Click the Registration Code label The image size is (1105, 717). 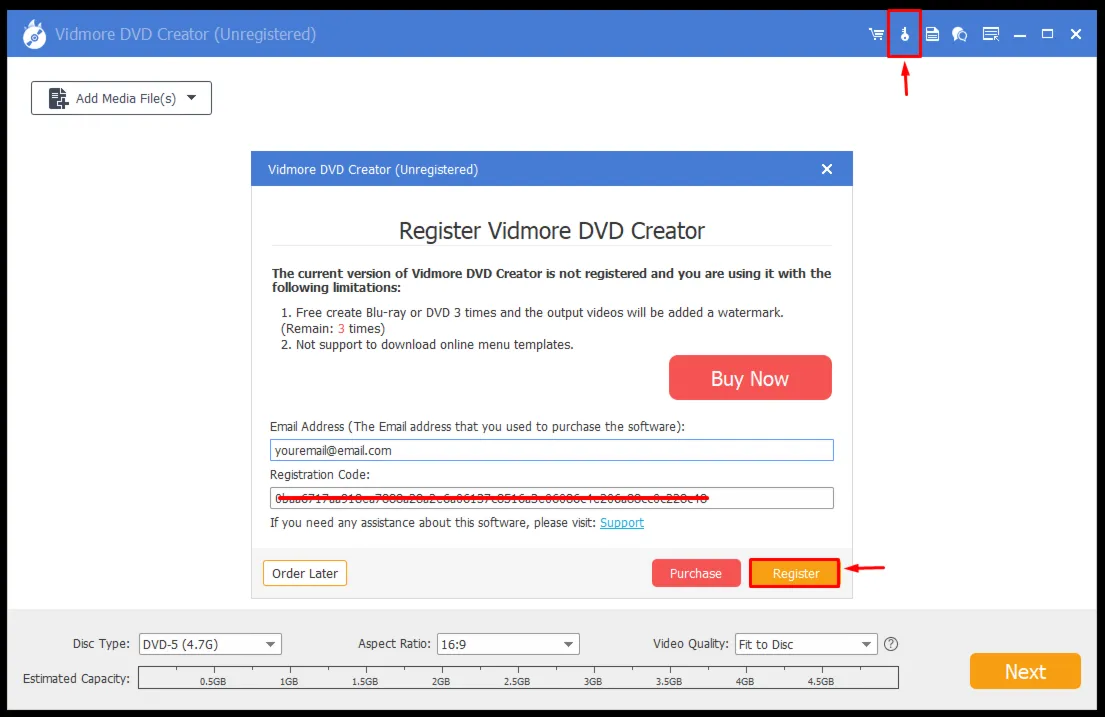pyautogui.click(x=320, y=474)
